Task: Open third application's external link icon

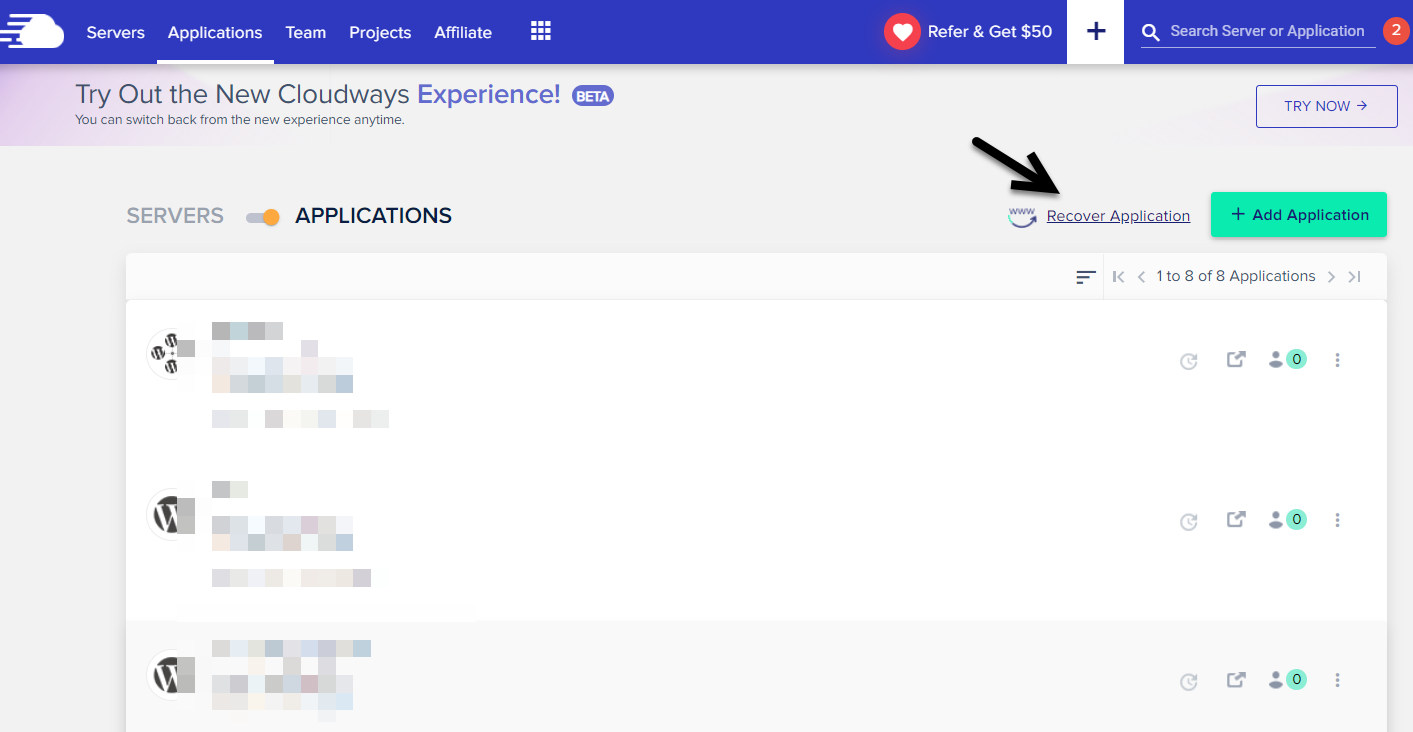Action: 1236,680
